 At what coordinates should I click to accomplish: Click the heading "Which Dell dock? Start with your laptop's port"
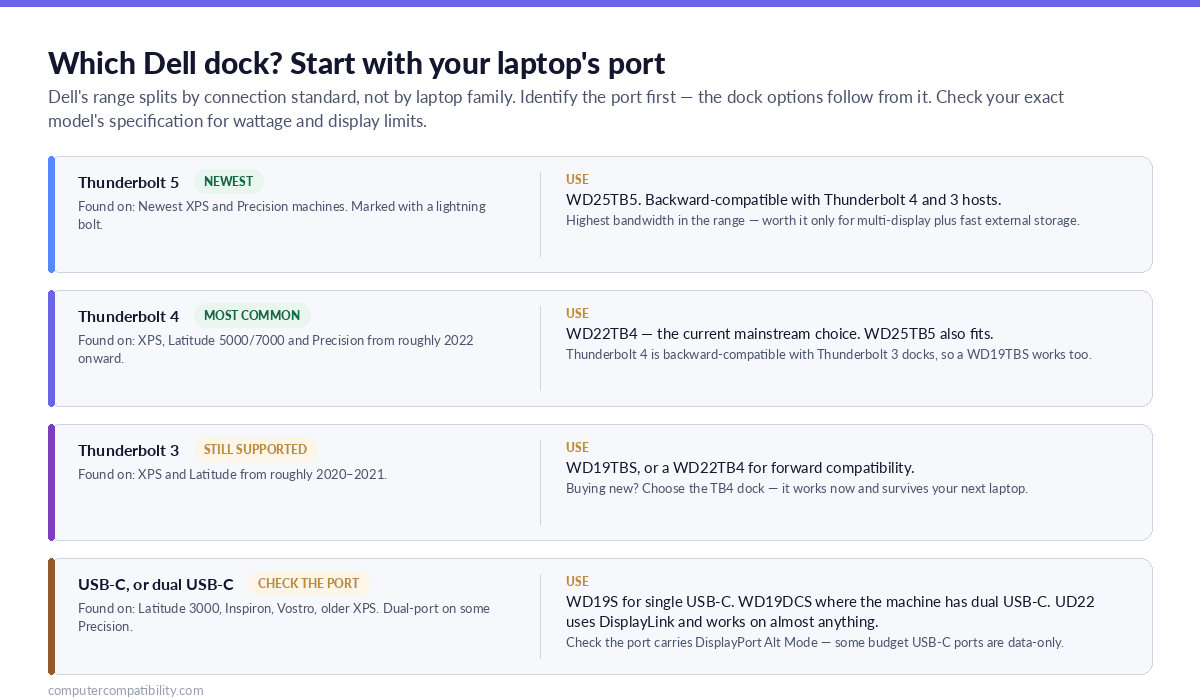point(357,63)
